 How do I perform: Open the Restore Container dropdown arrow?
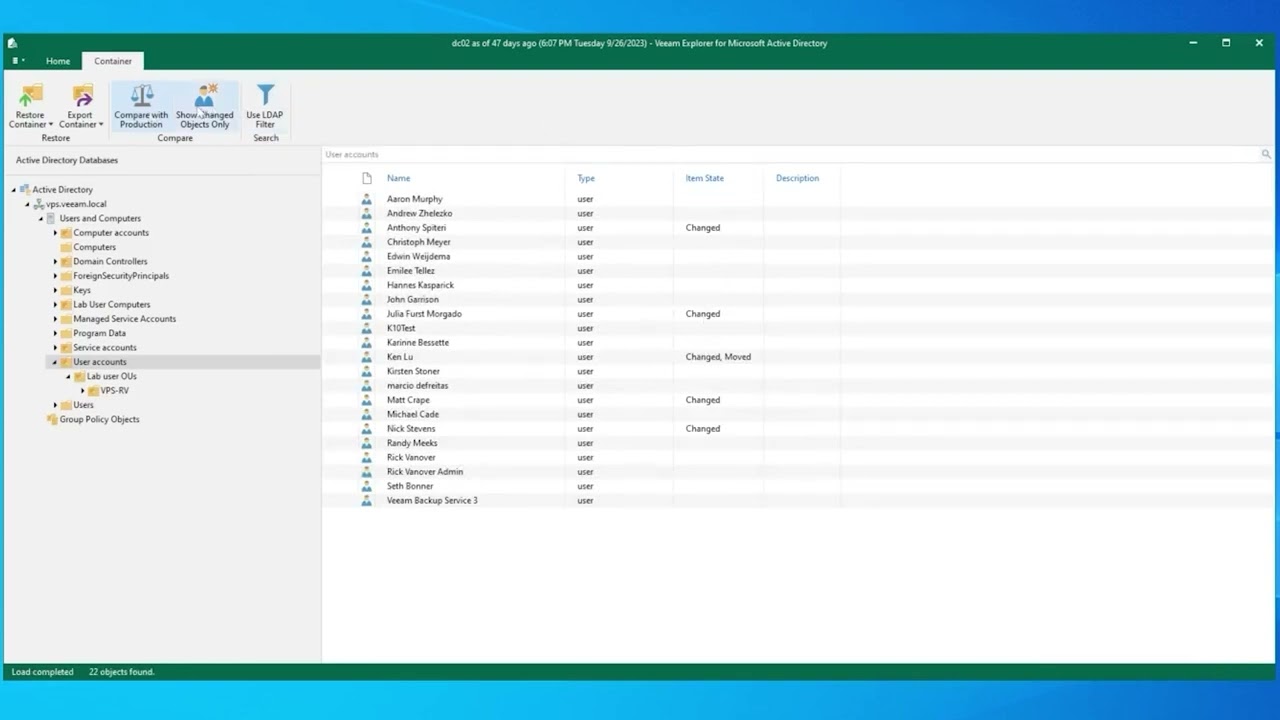pos(50,125)
